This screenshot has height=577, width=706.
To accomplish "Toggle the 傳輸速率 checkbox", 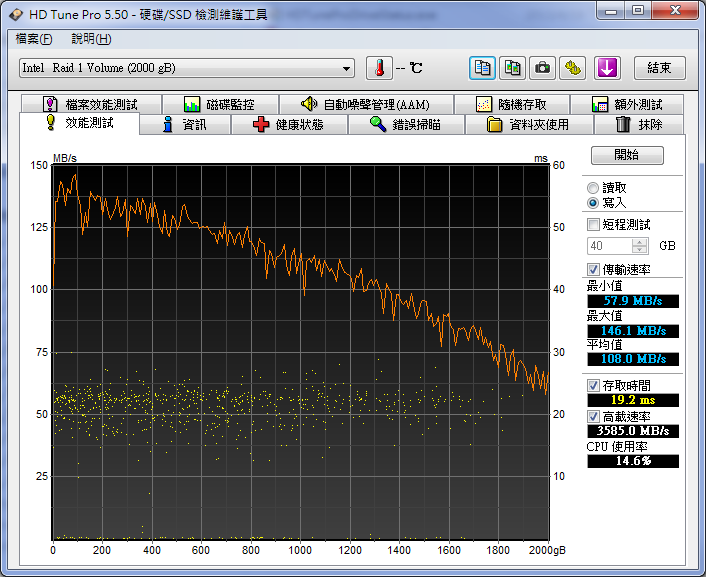I will click(x=593, y=270).
